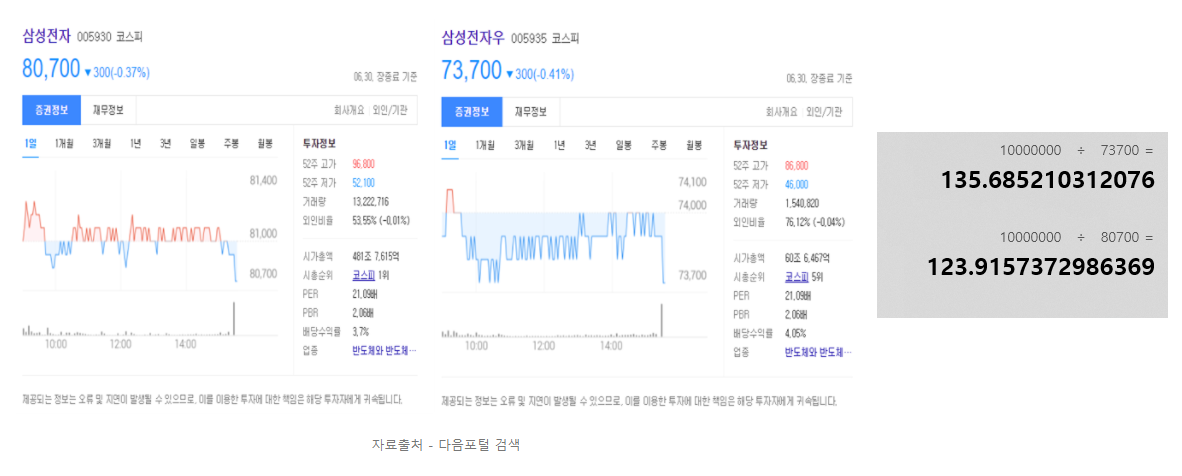Switch 005930 chart to 일봉

[197, 143]
